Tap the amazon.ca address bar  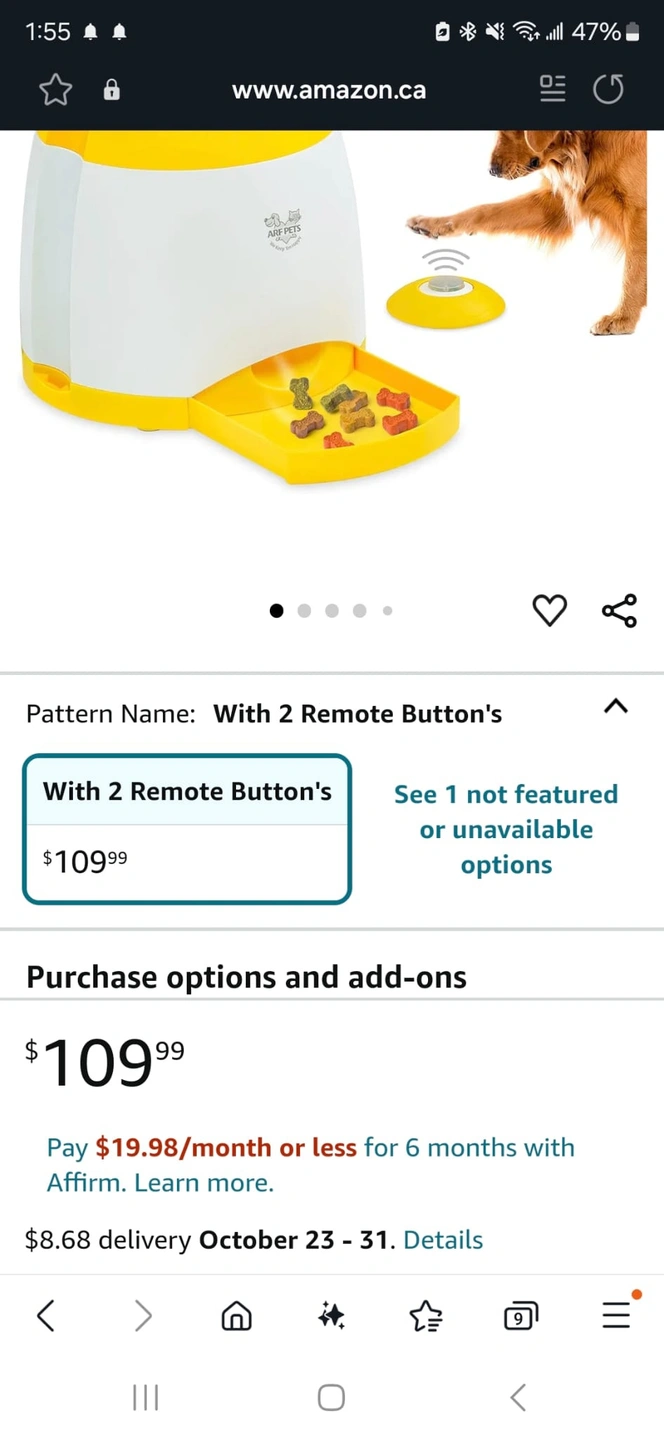click(329, 90)
